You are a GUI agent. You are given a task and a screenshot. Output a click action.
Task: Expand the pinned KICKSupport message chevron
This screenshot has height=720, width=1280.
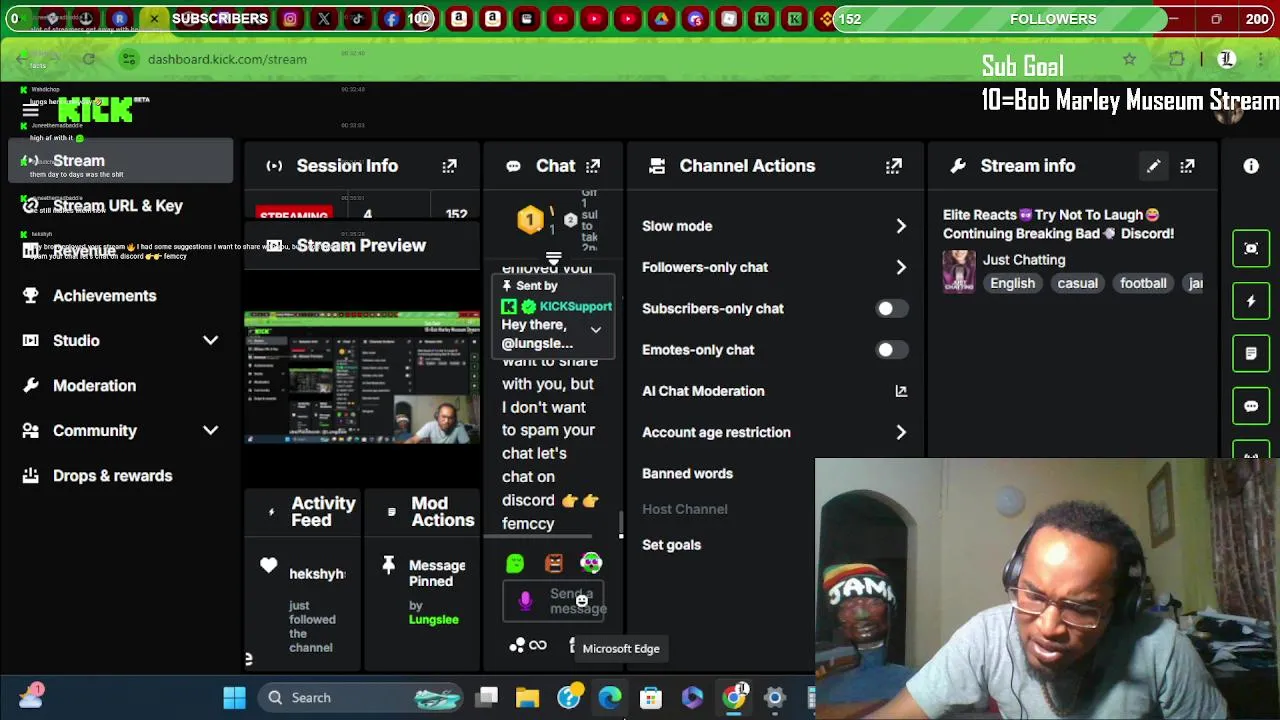(x=595, y=330)
